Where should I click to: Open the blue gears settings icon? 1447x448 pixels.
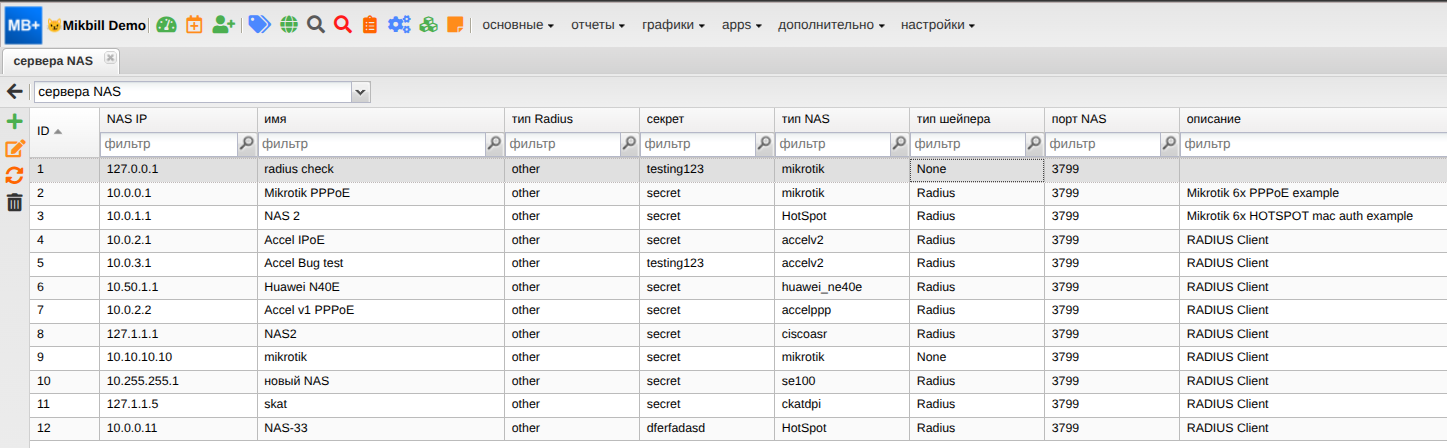(400, 25)
